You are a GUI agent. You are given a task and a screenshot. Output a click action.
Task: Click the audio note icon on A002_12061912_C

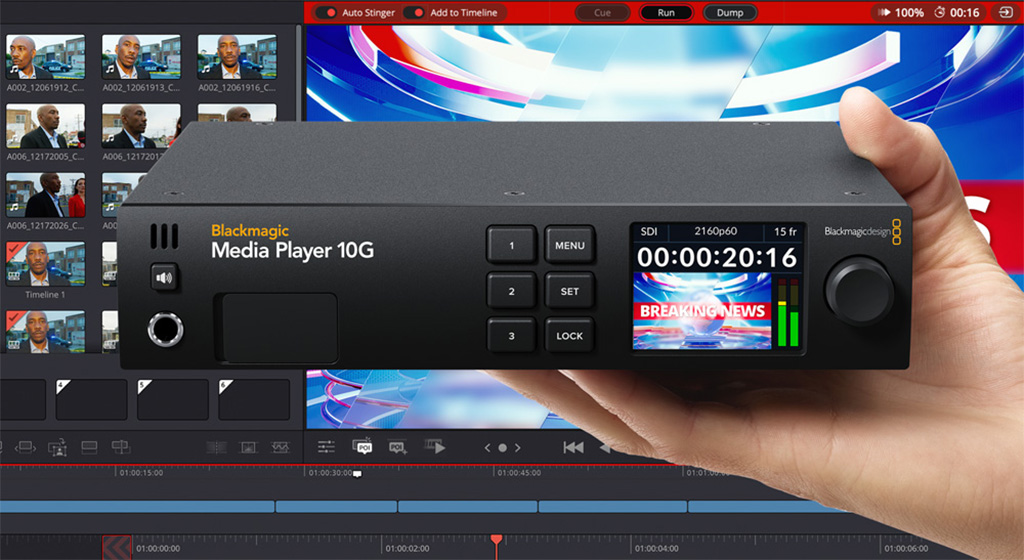coord(14,69)
